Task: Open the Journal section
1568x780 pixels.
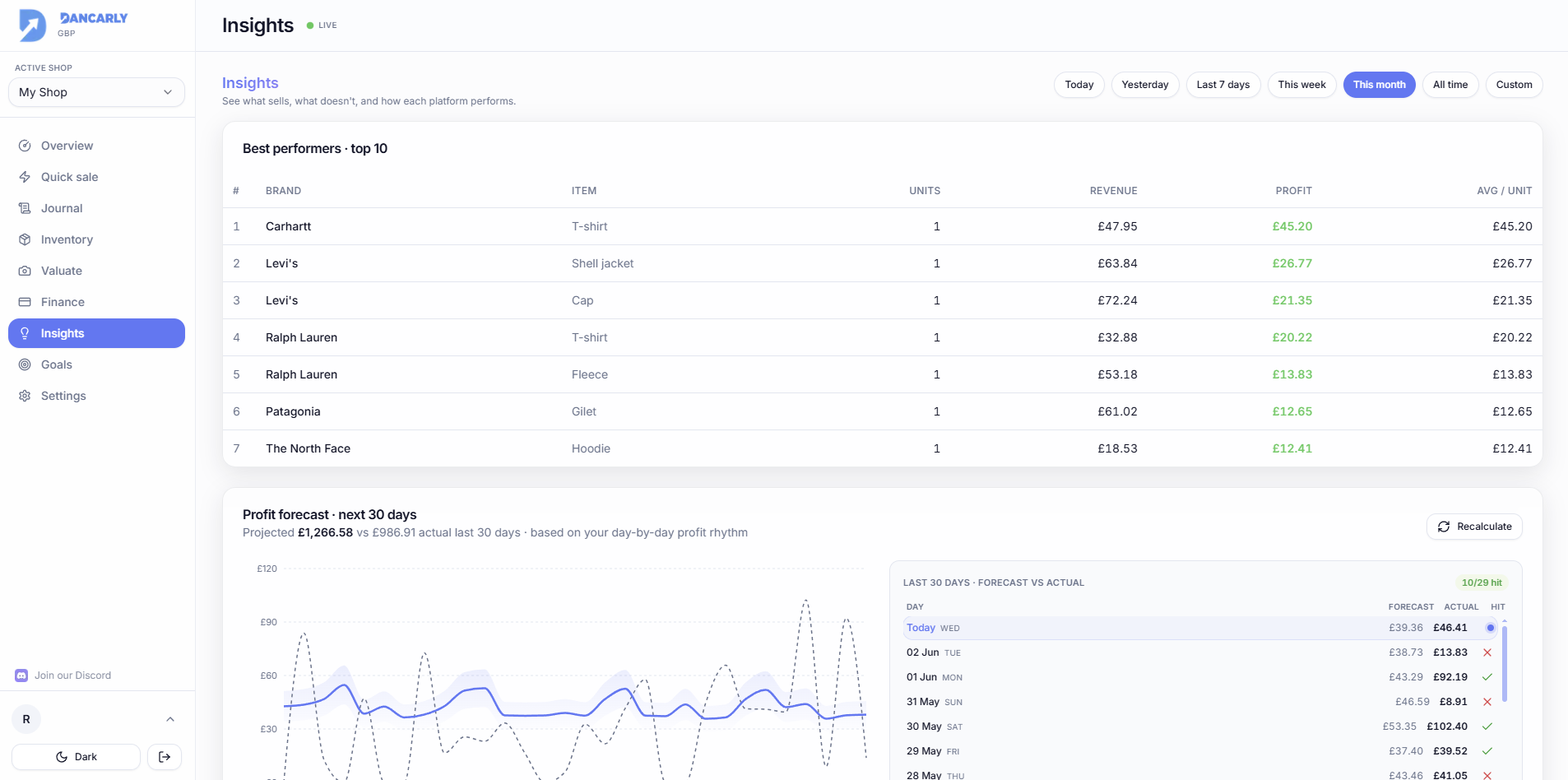Action: (96, 208)
